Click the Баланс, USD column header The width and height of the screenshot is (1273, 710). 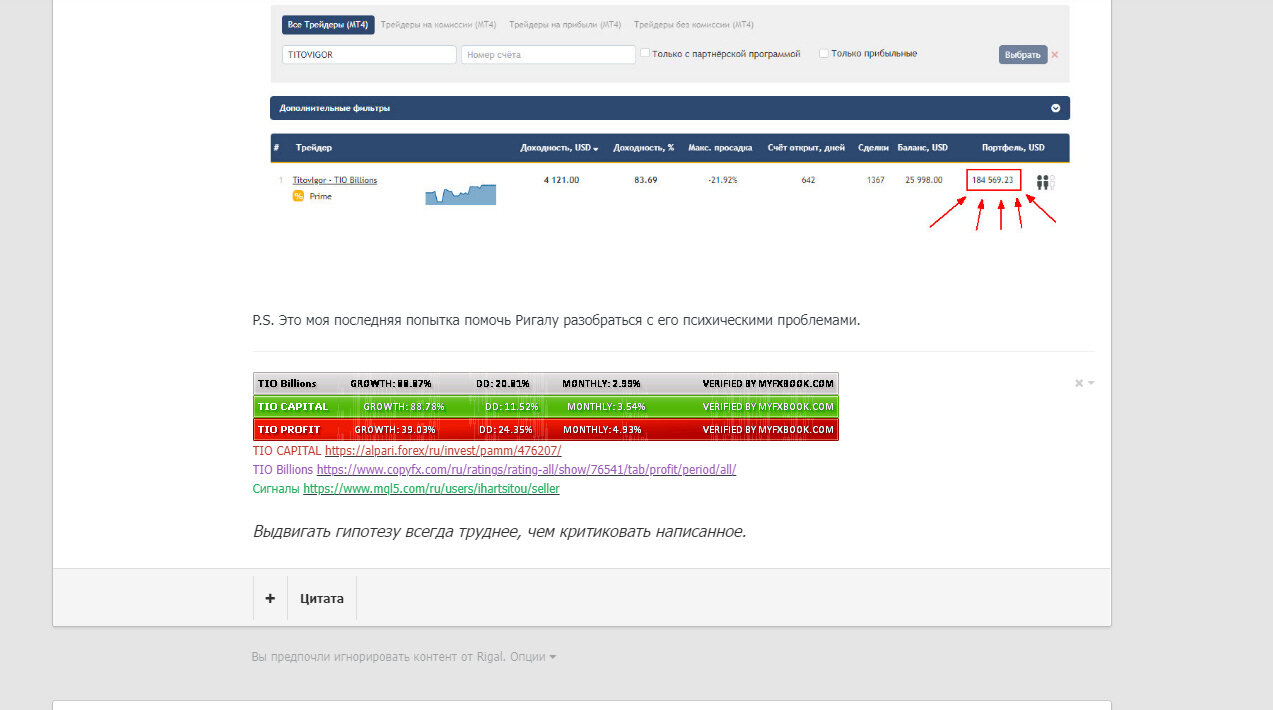tap(923, 148)
